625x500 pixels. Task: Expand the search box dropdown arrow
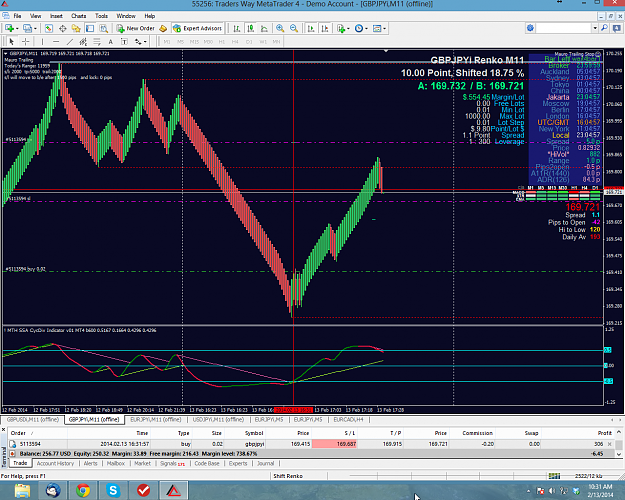coord(595,28)
